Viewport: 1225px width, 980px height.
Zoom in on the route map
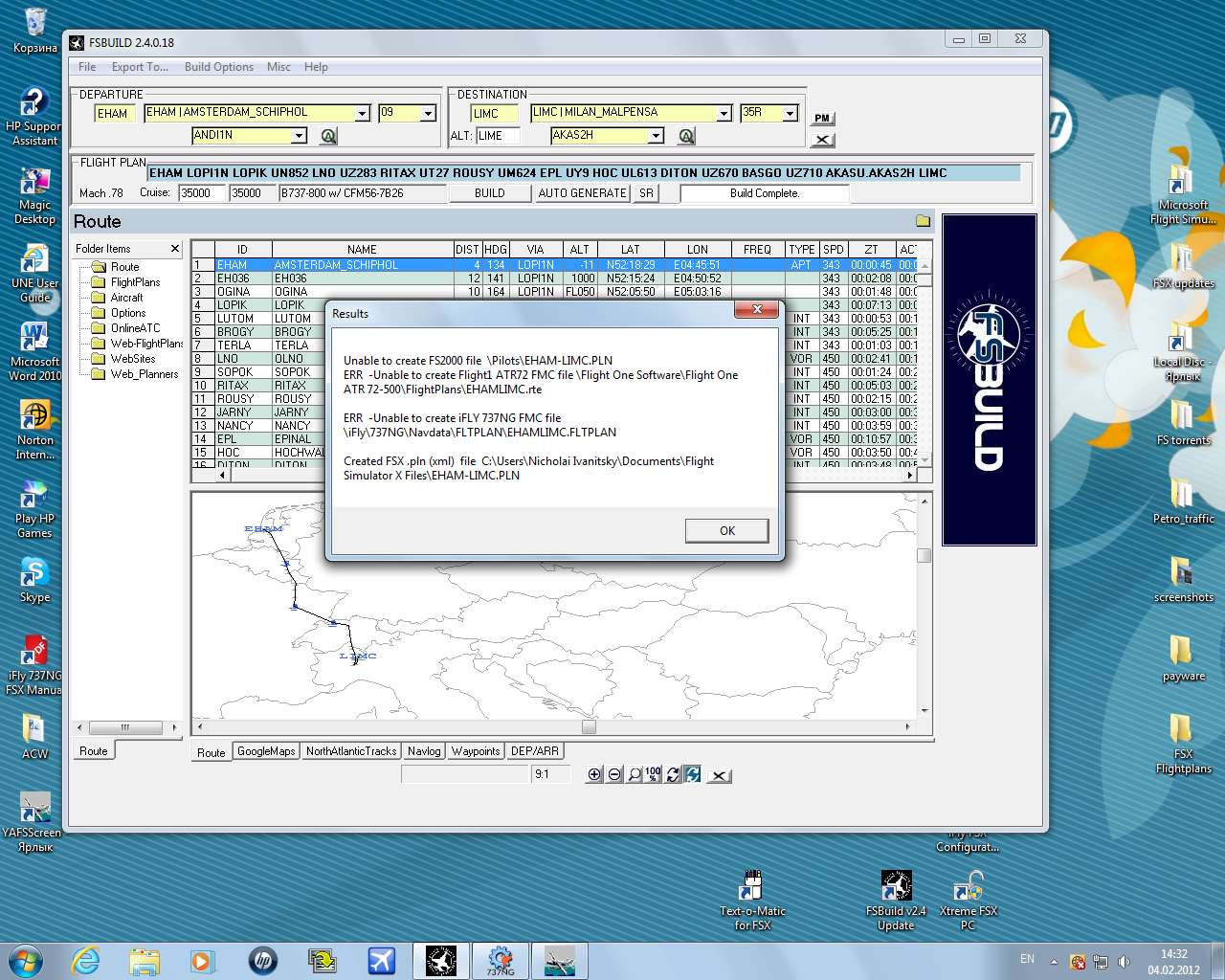point(594,774)
